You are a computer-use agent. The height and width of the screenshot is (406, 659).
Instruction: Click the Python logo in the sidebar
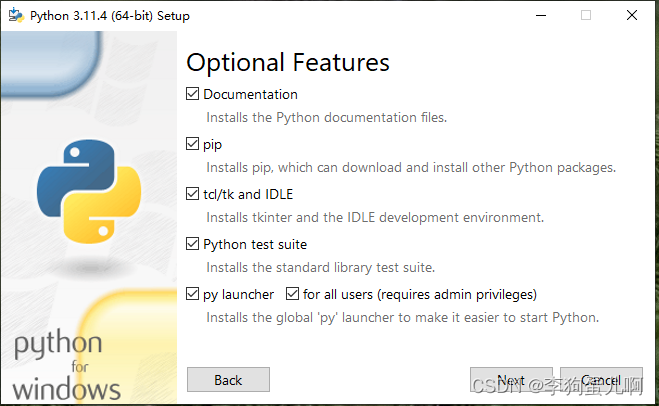coord(89,192)
